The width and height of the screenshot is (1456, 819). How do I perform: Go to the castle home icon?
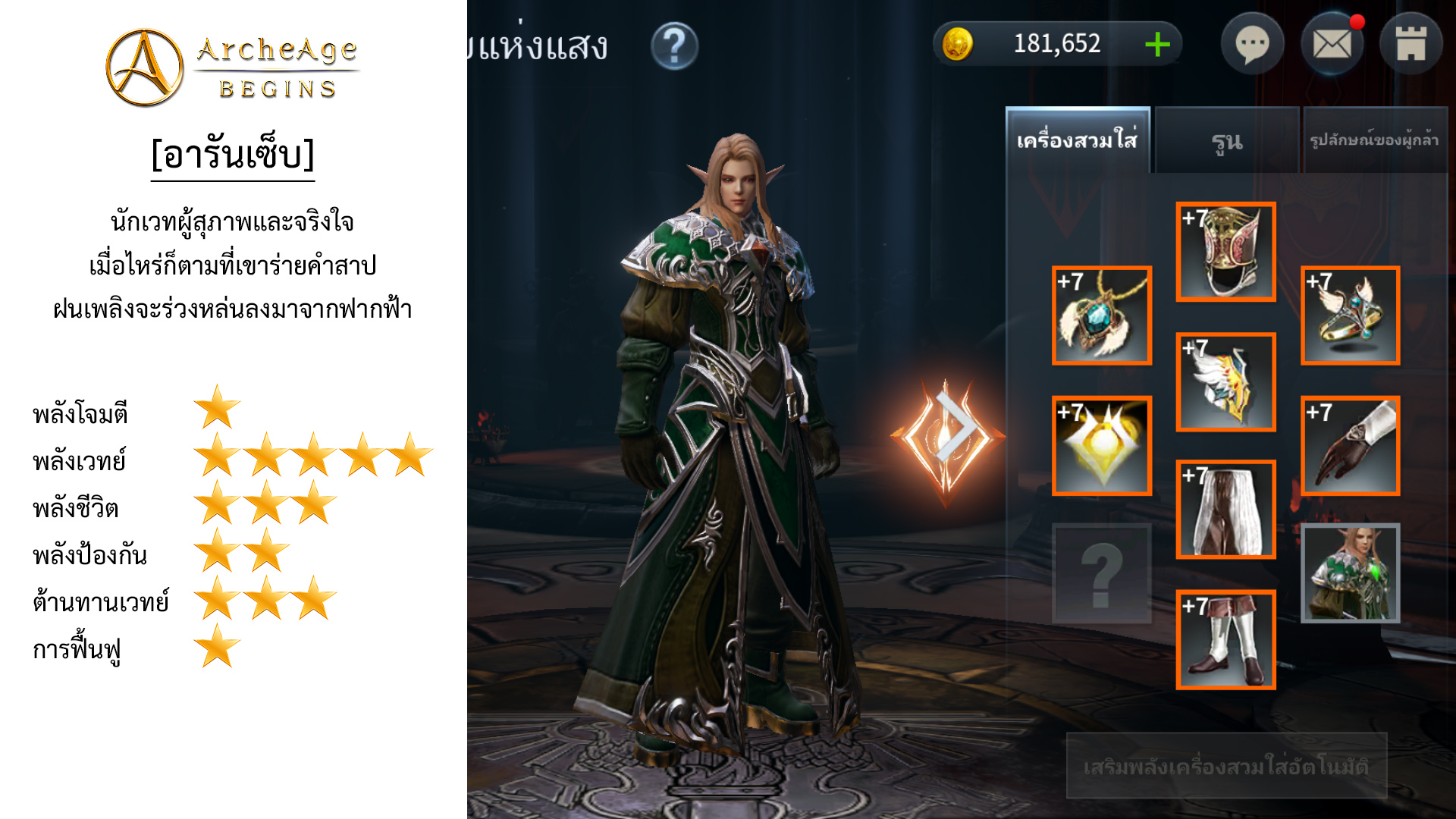[1411, 44]
